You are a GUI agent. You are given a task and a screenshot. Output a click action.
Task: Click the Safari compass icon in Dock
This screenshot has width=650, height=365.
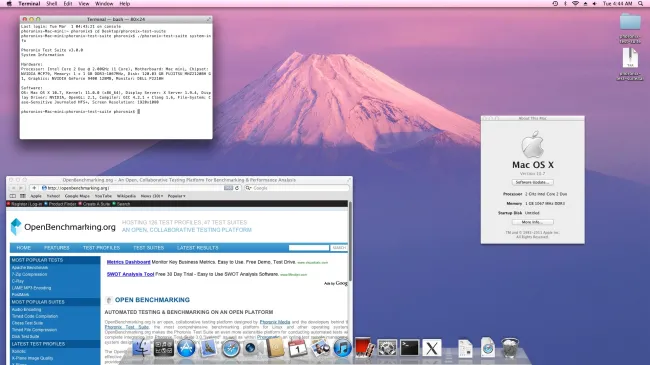[230, 348]
